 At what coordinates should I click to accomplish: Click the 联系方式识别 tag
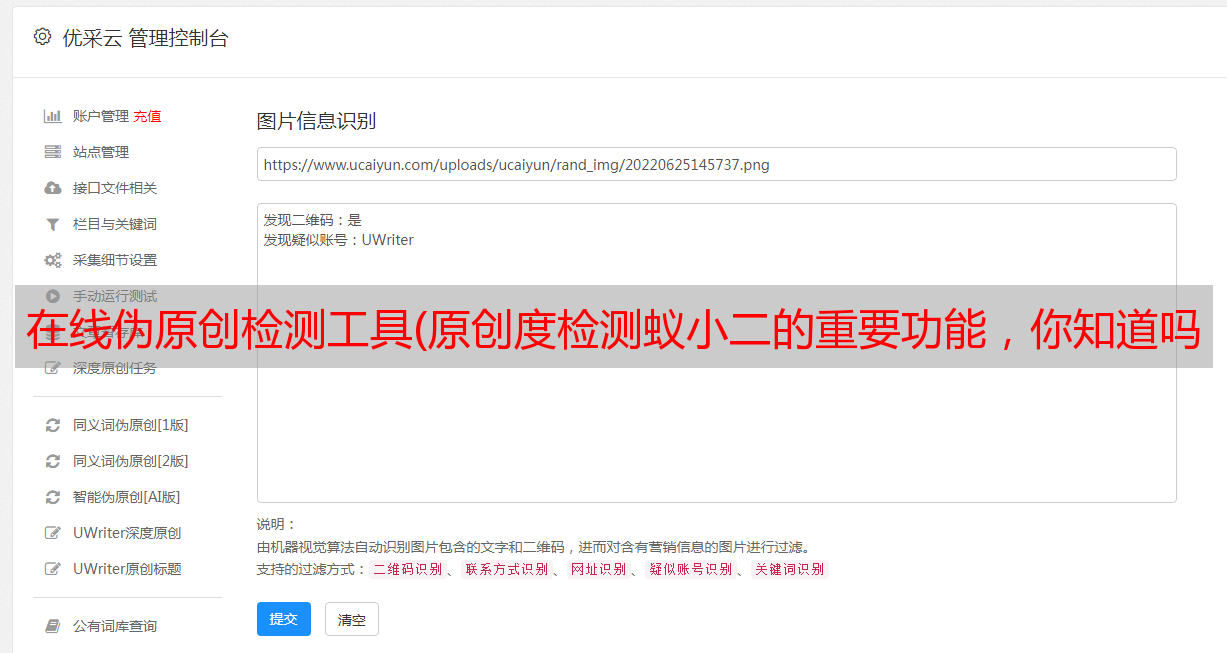(x=506, y=569)
